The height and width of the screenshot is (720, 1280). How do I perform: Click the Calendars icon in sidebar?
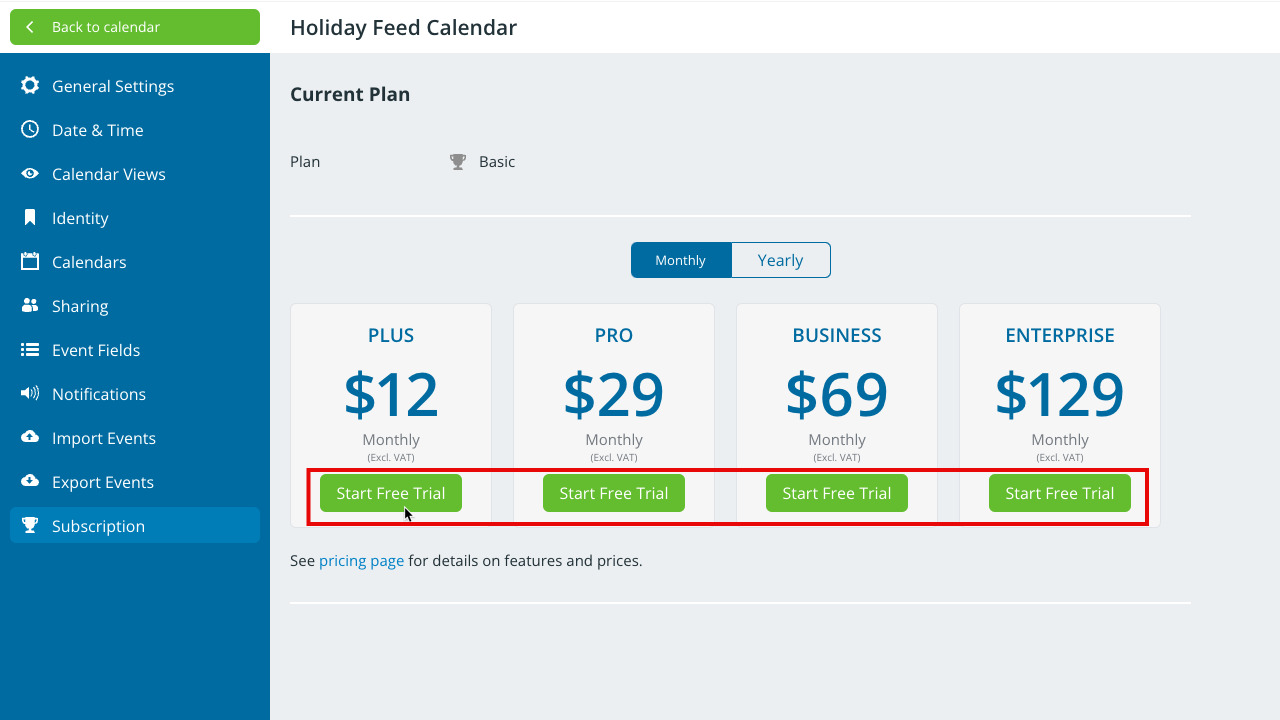pyautogui.click(x=30, y=262)
